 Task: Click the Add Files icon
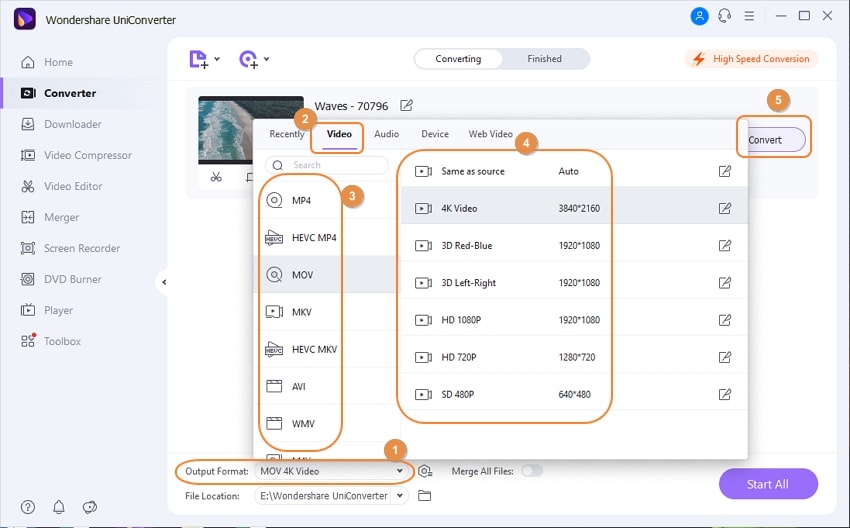pyautogui.click(x=198, y=59)
